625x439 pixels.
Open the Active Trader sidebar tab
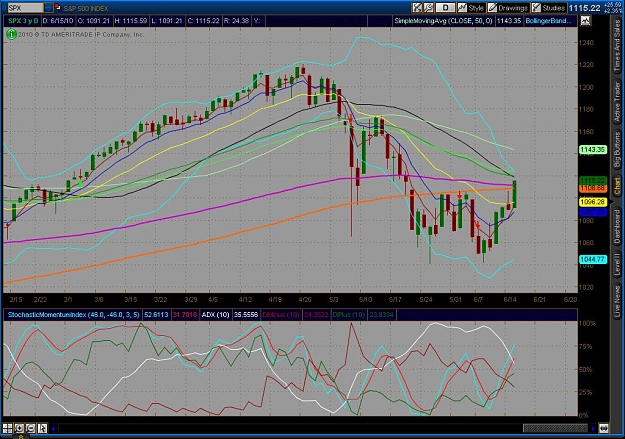(x=617, y=101)
